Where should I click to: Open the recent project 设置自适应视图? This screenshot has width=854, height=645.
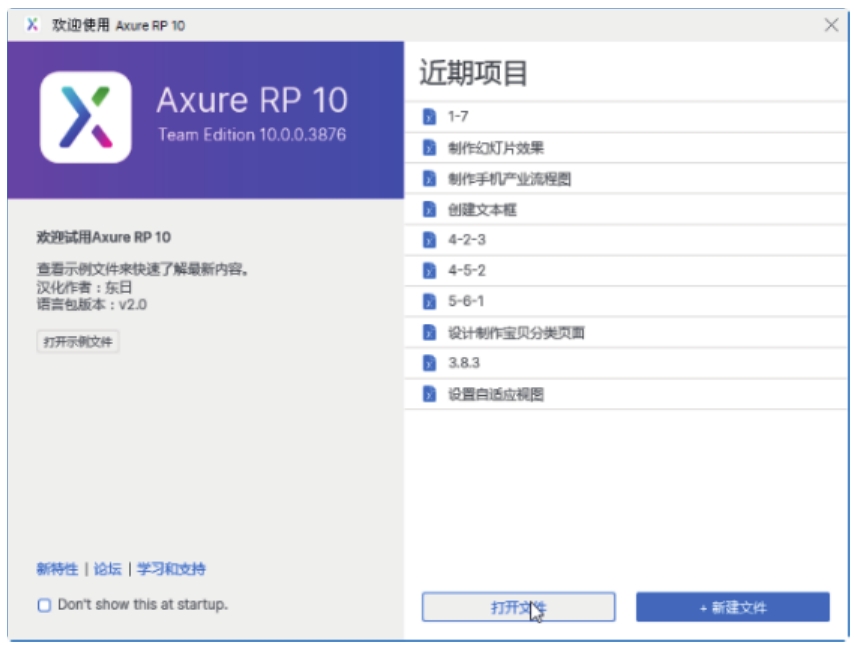496,395
